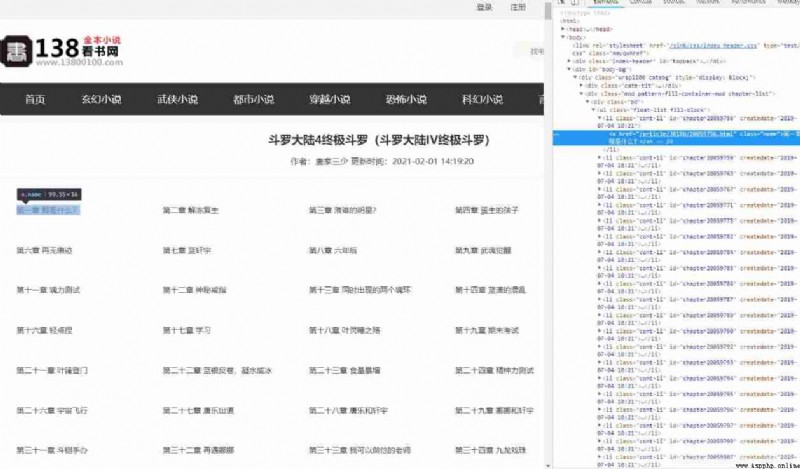Open the 第四章 chapter link
Image resolution: width=800 pixels, height=469 pixels.
487,210
